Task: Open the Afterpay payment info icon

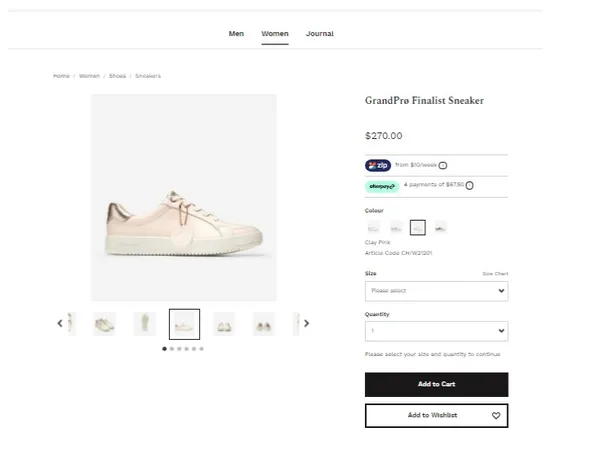Action: tap(469, 185)
